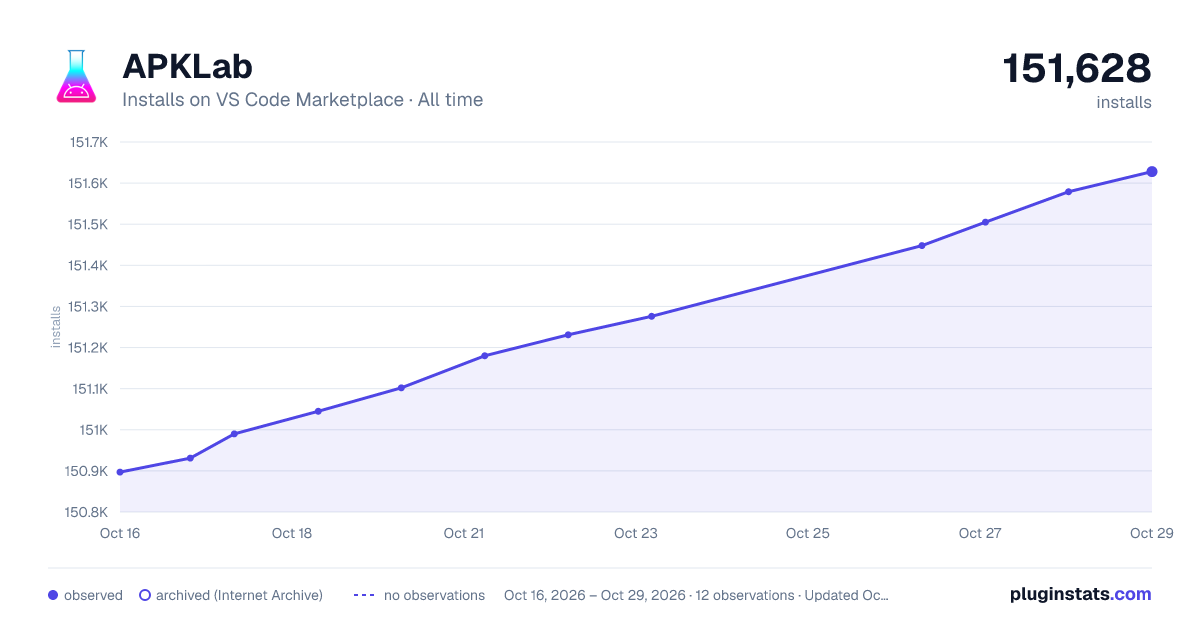Select the 'Installs on VS Code Marketplace · All time' subtitle
1200x630 pixels.
tap(302, 100)
